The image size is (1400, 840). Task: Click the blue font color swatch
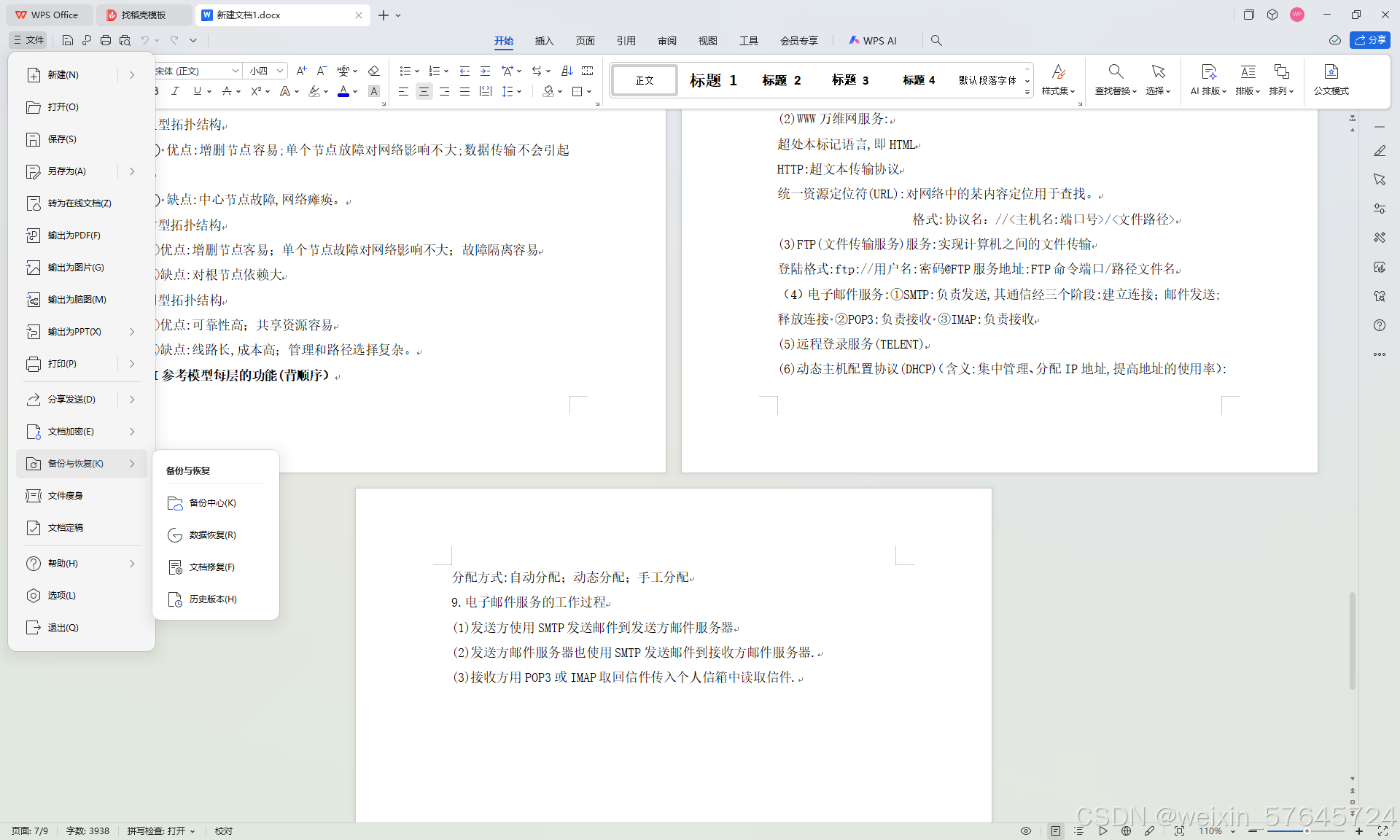(343, 91)
